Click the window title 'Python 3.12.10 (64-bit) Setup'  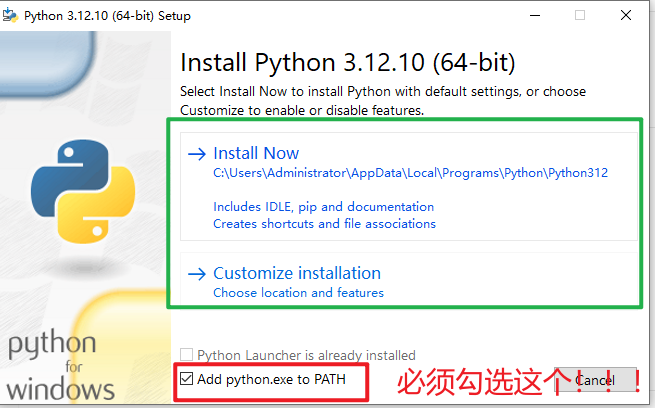click(107, 16)
